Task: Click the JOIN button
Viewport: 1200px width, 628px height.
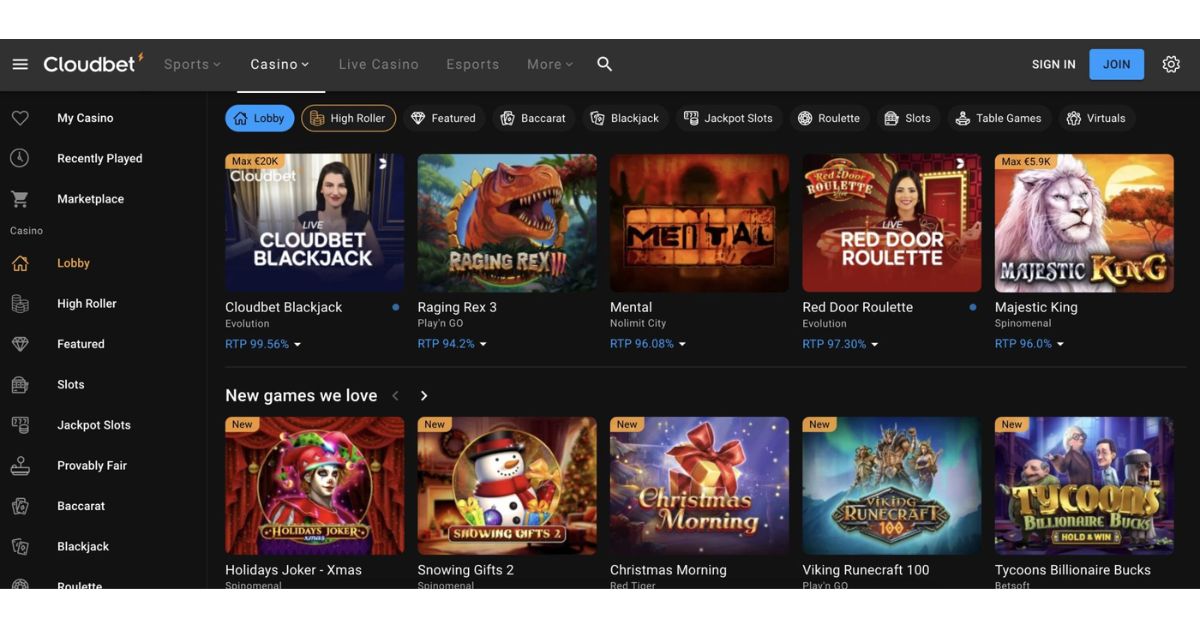Action: [1116, 64]
